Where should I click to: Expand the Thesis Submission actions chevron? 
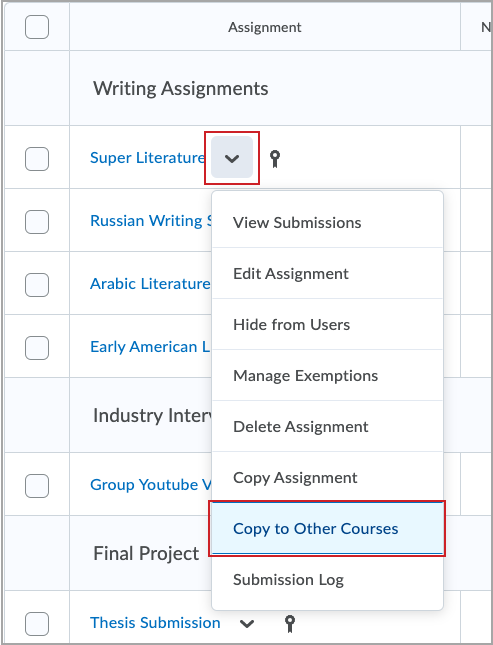247,624
